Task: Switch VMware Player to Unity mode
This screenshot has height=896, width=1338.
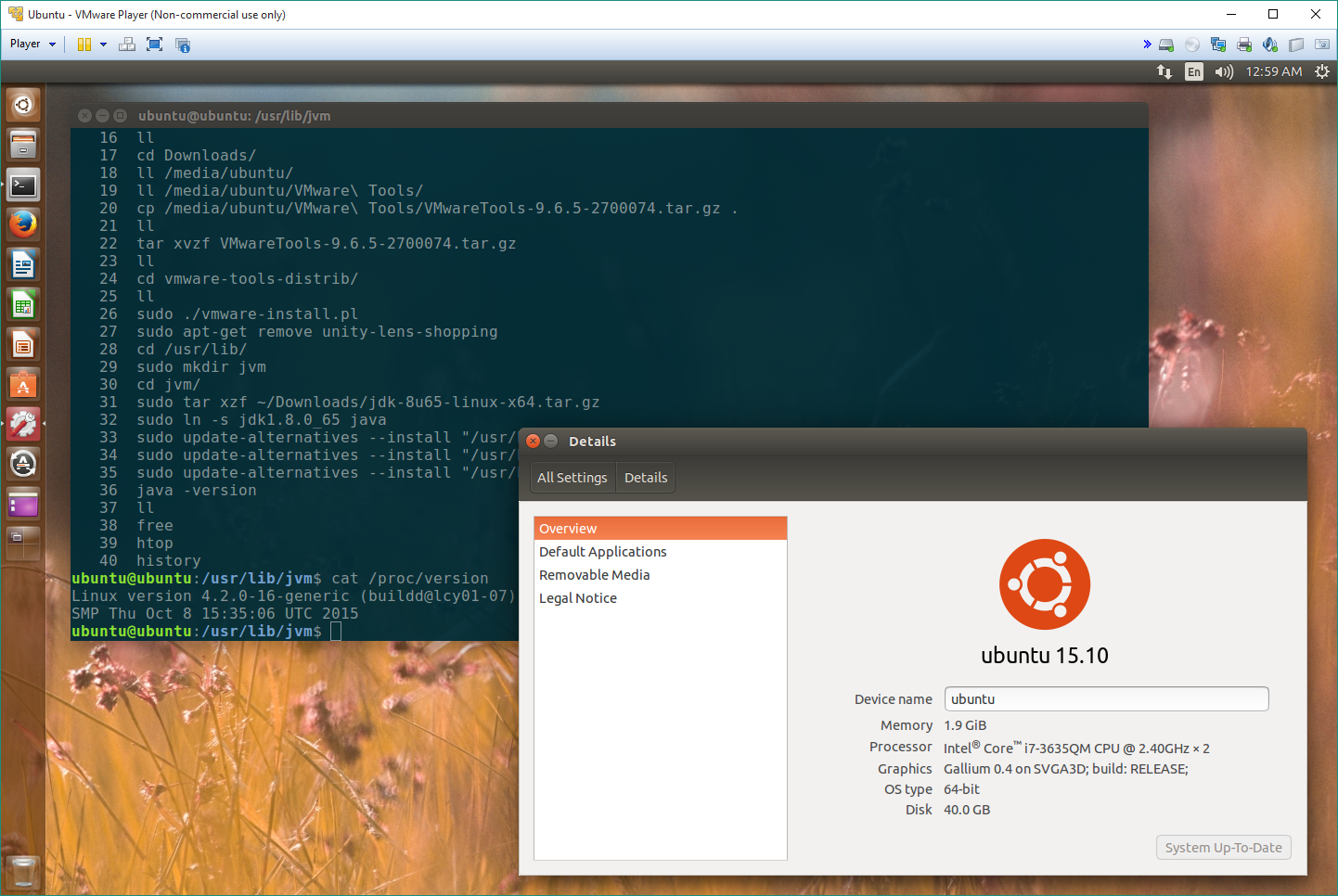Action: coord(183,45)
